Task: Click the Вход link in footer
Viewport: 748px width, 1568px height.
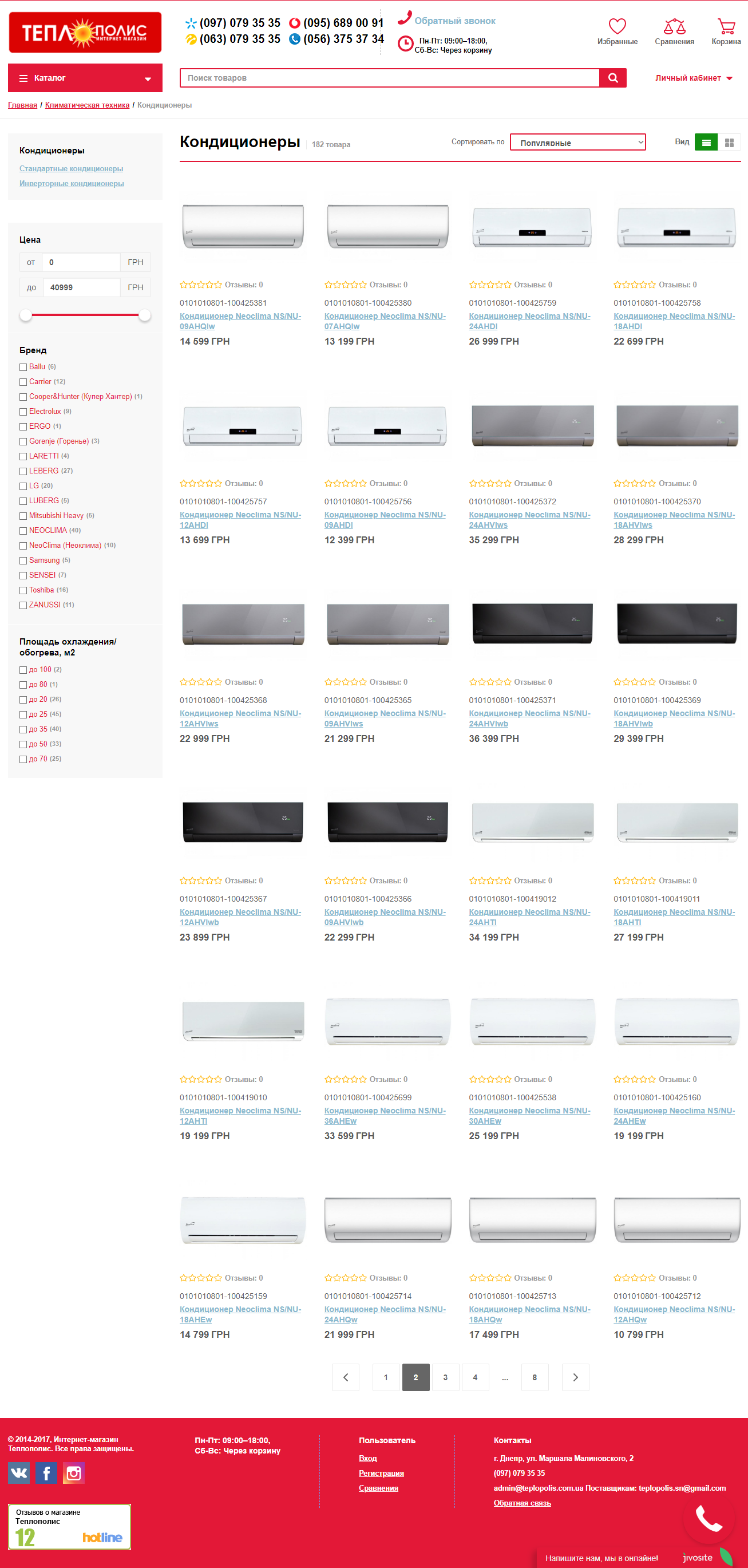Action: (367, 1458)
